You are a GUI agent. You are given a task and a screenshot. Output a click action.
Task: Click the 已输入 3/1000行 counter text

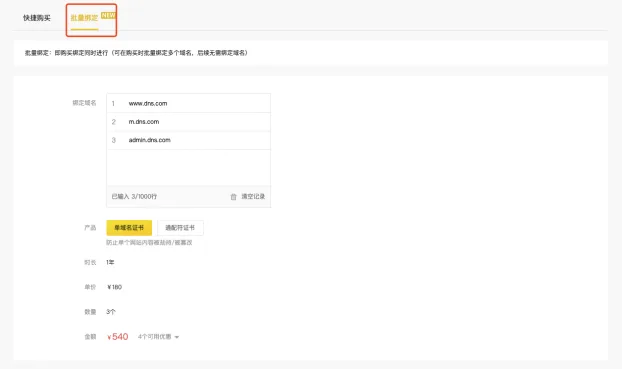click(134, 196)
